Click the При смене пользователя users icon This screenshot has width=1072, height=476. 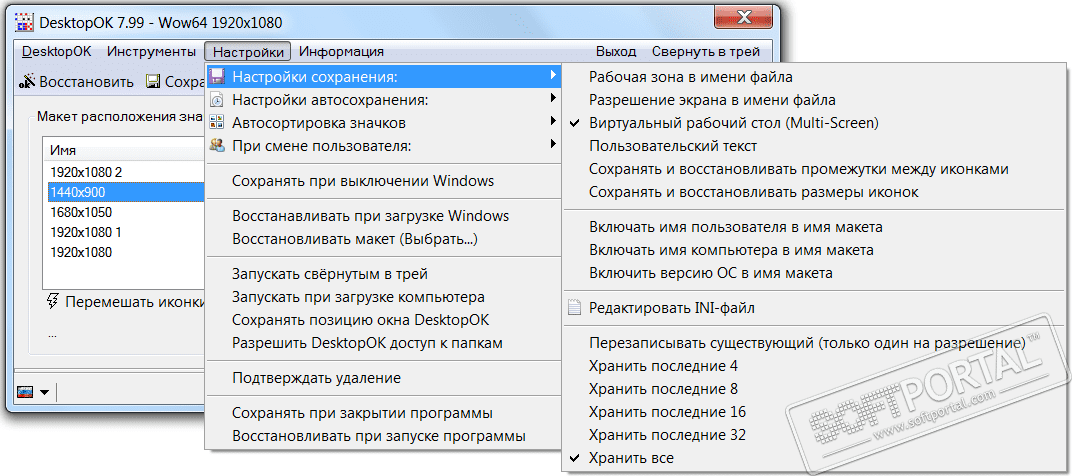click(217, 145)
